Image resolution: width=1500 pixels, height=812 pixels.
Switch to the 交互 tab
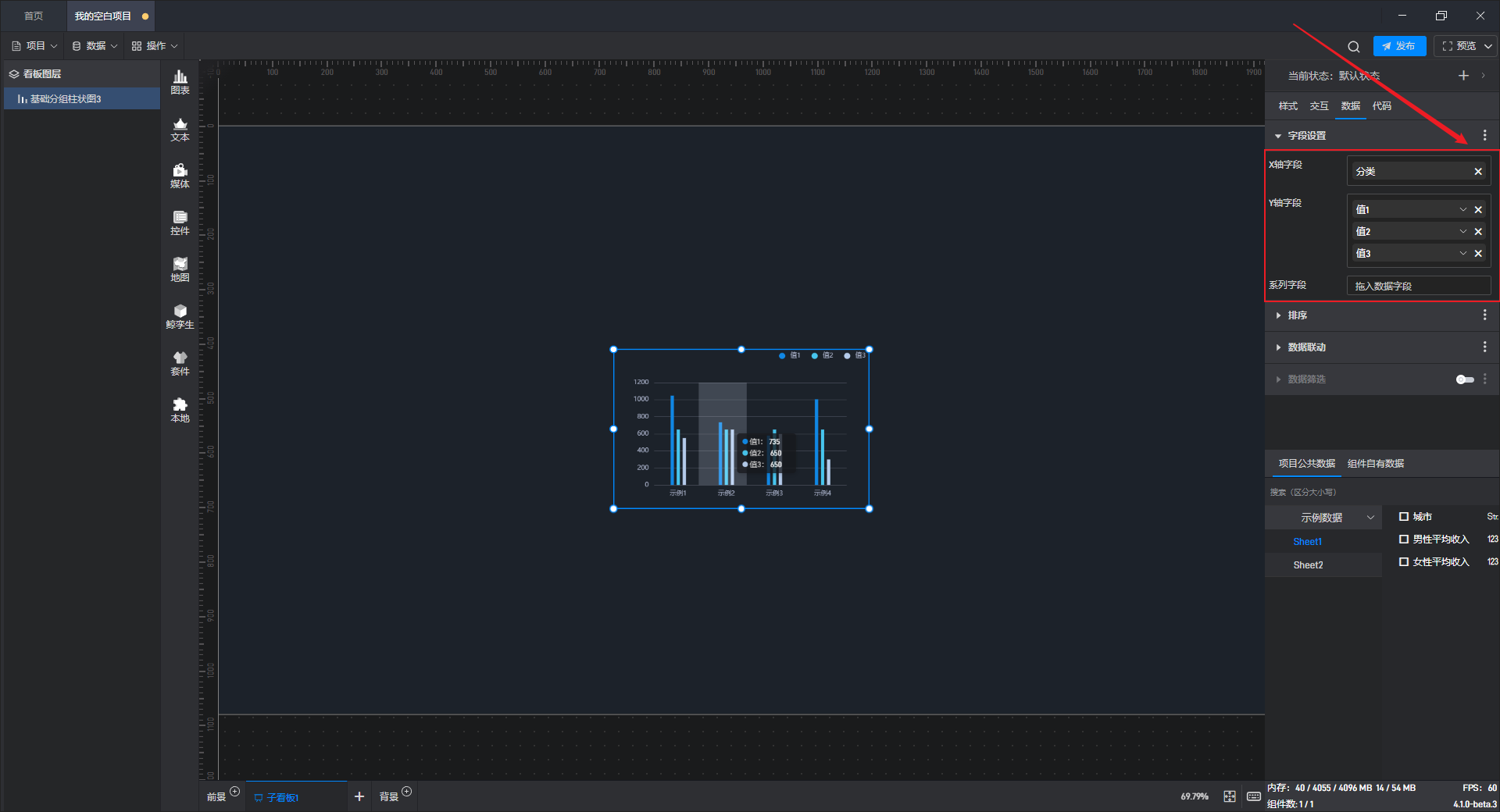pyautogui.click(x=1320, y=106)
